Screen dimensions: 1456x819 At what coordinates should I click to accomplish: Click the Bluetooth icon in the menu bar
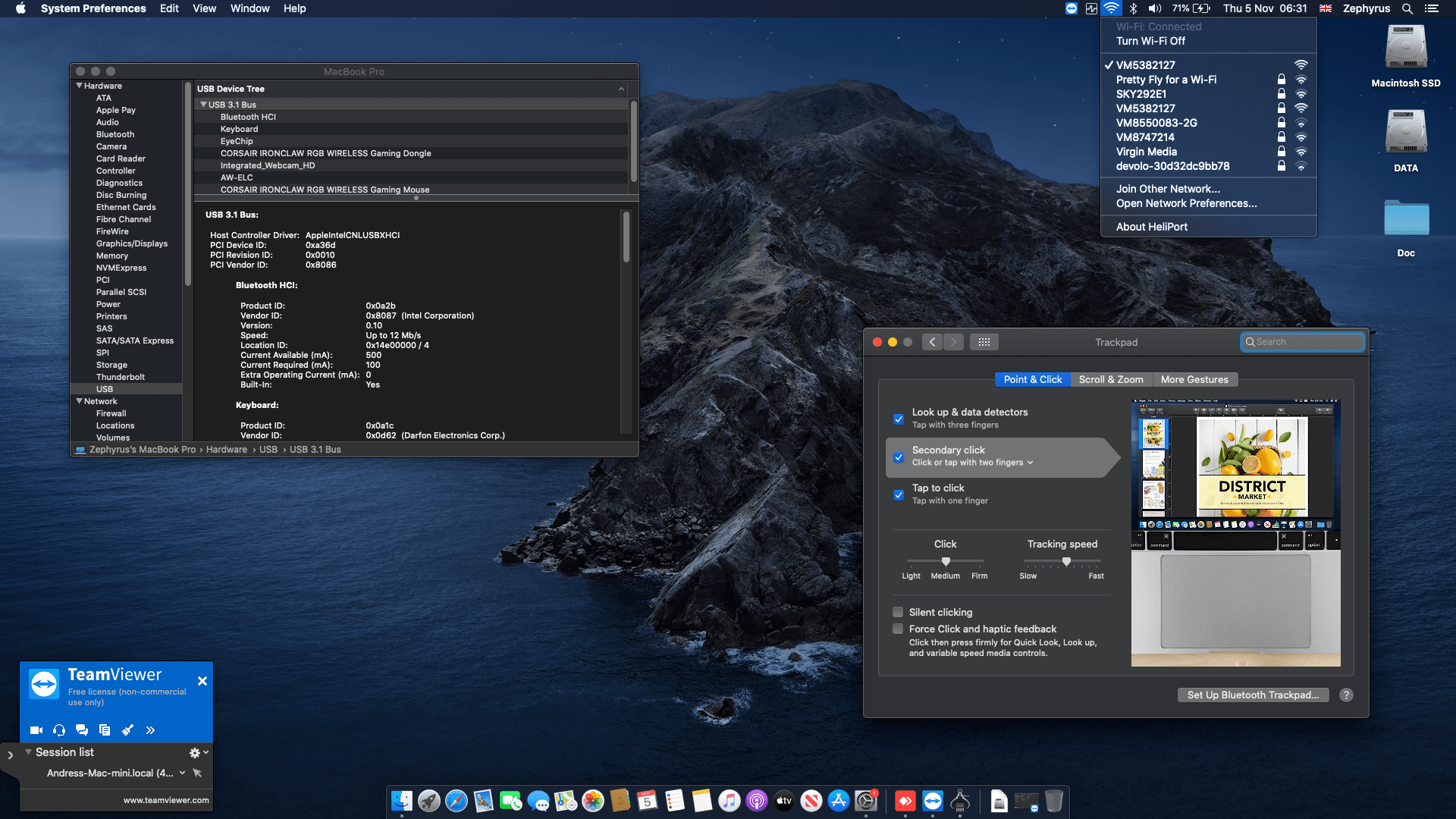click(1133, 8)
